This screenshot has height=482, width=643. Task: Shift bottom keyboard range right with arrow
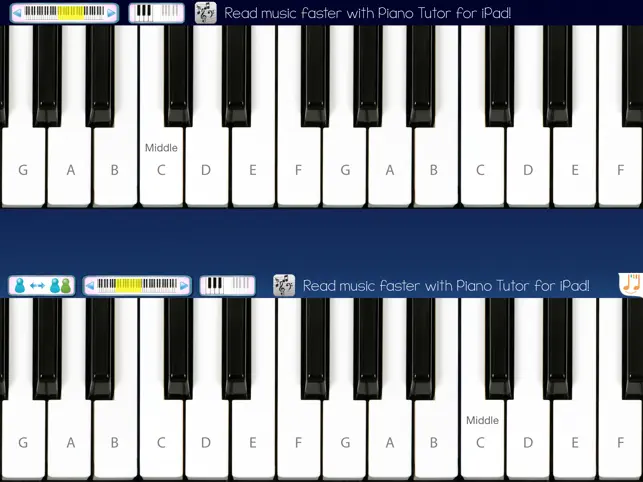[184, 286]
